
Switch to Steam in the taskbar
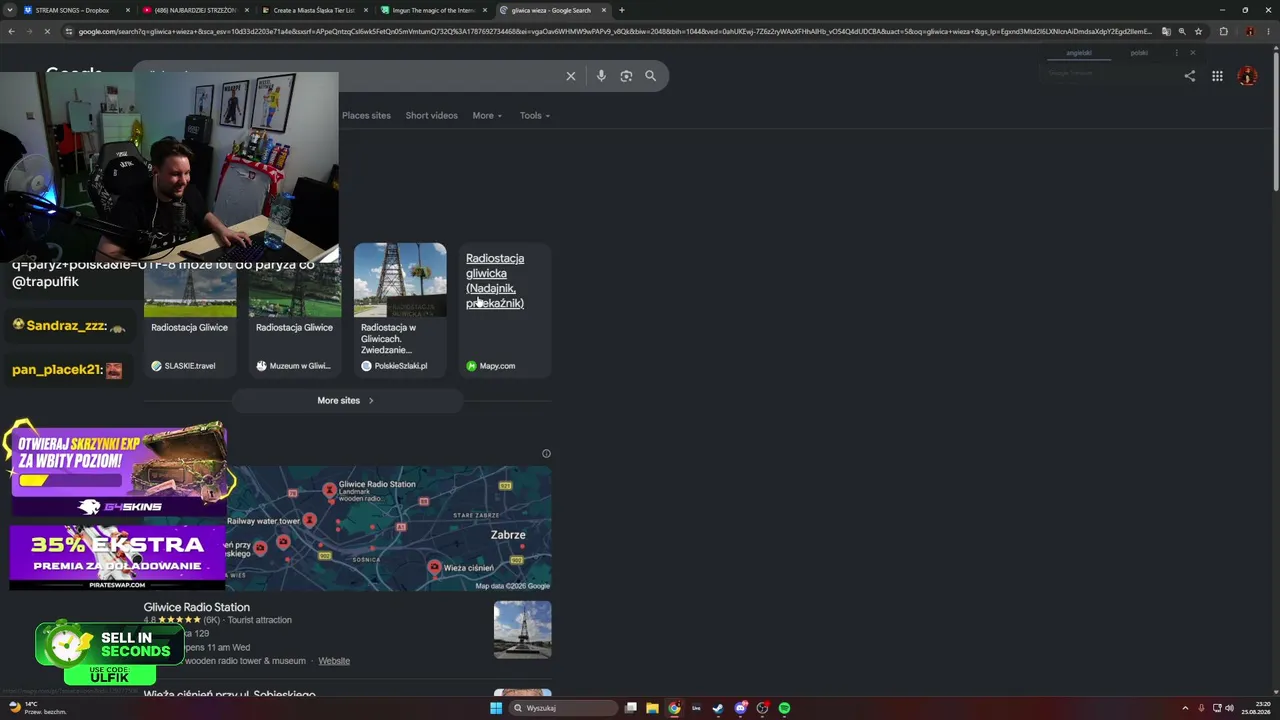click(718, 708)
